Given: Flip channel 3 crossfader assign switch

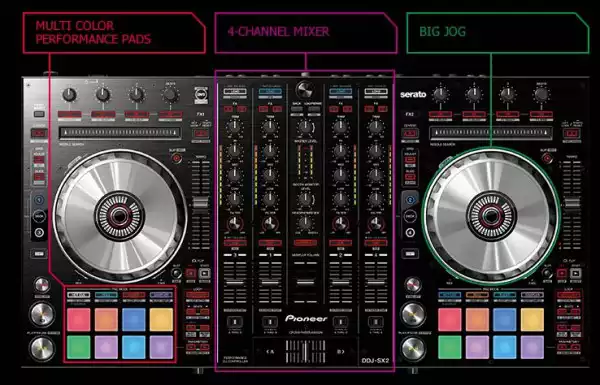Looking at the screenshot, I should (x=235, y=321).
